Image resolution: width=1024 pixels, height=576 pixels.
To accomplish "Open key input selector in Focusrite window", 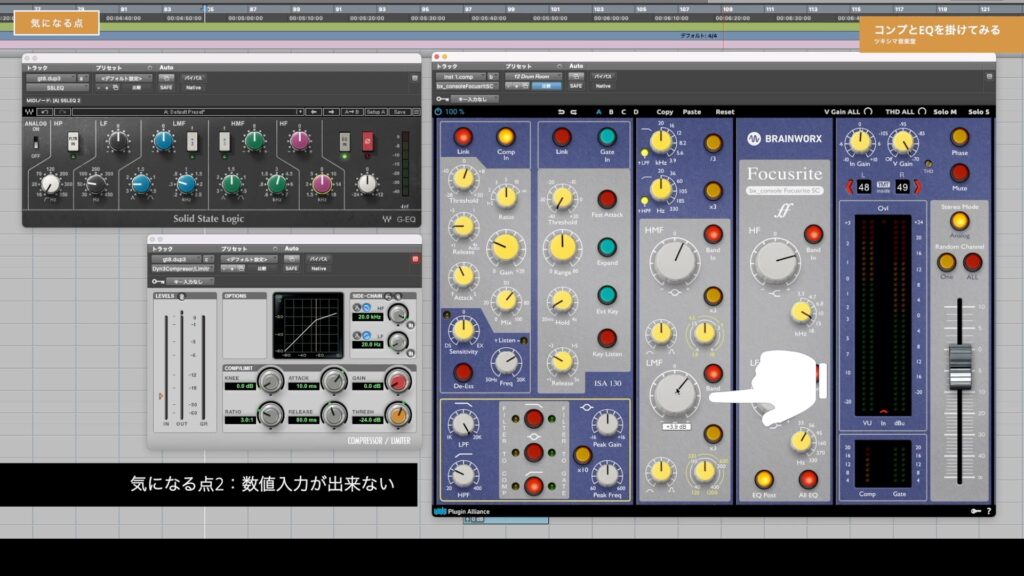I will [473, 99].
